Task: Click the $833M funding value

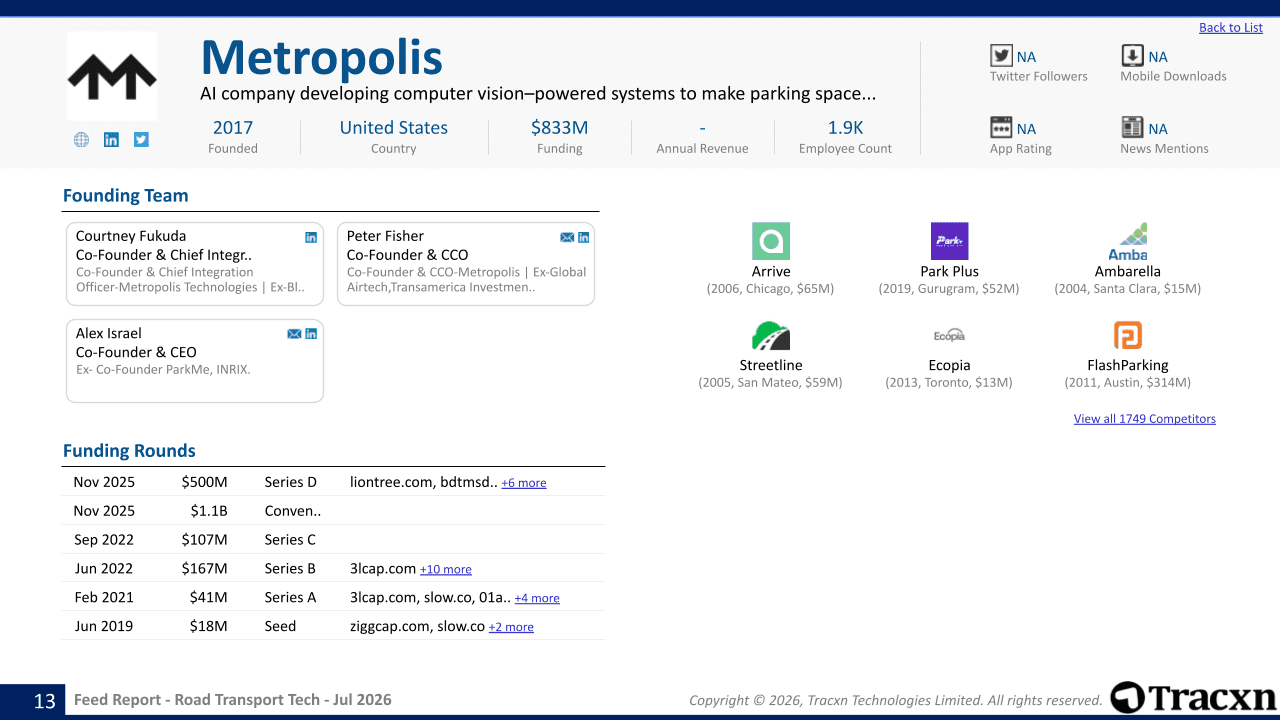Action: click(x=559, y=127)
